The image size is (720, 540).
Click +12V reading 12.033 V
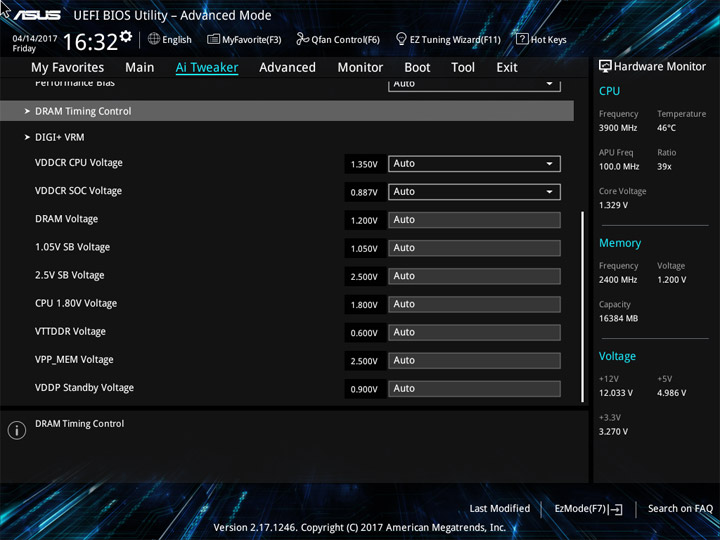pyautogui.click(x=615, y=393)
